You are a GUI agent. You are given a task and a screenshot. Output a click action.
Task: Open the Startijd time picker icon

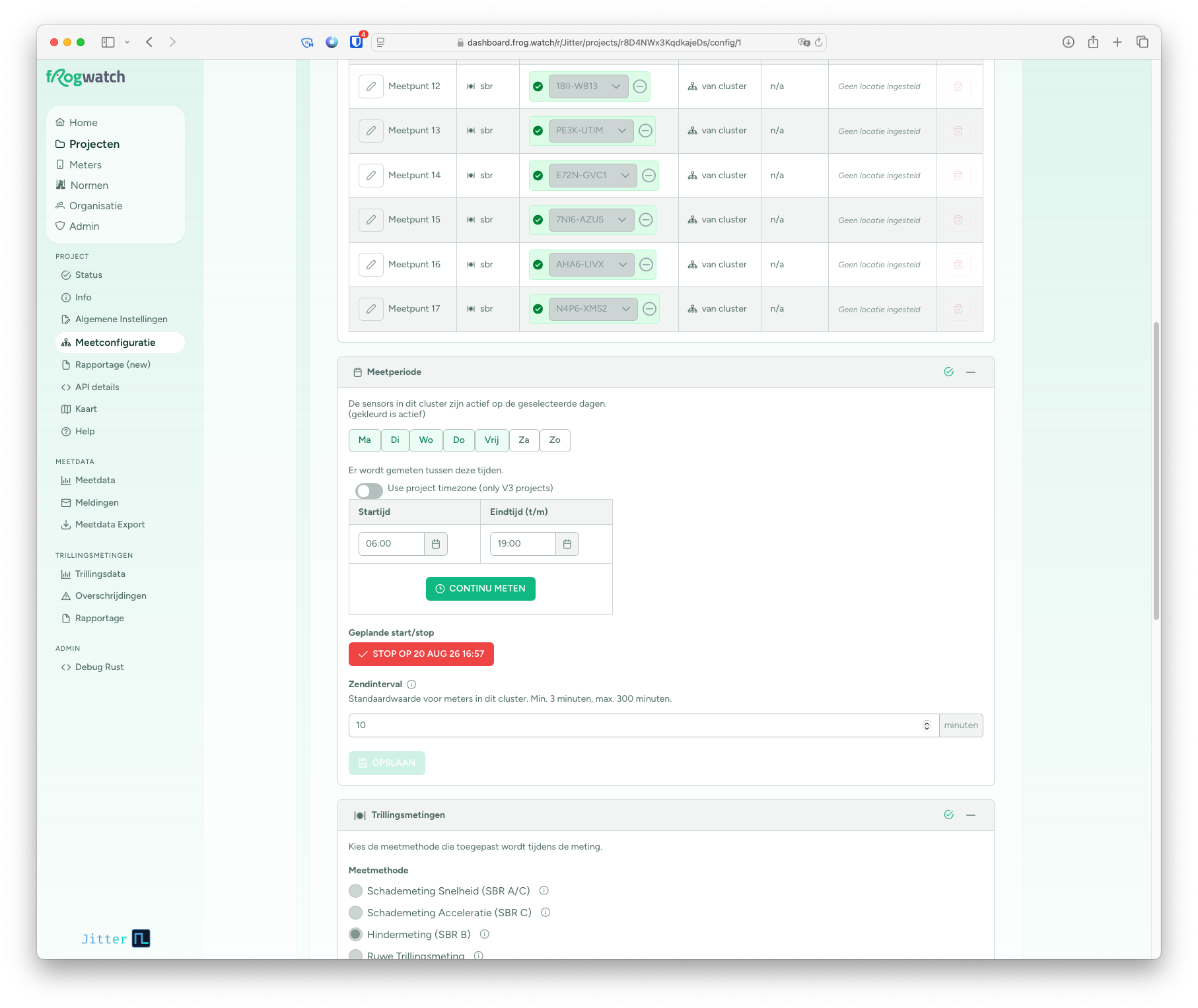(436, 544)
